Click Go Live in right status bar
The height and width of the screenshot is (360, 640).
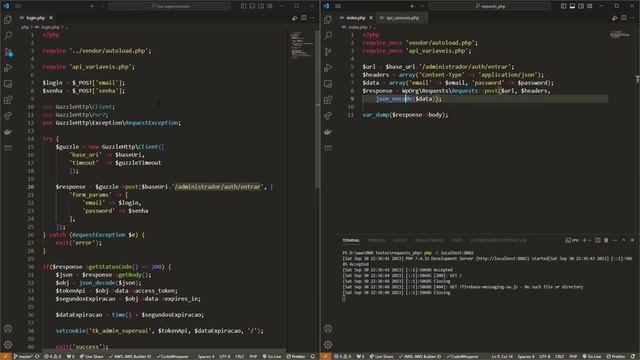point(592,356)
